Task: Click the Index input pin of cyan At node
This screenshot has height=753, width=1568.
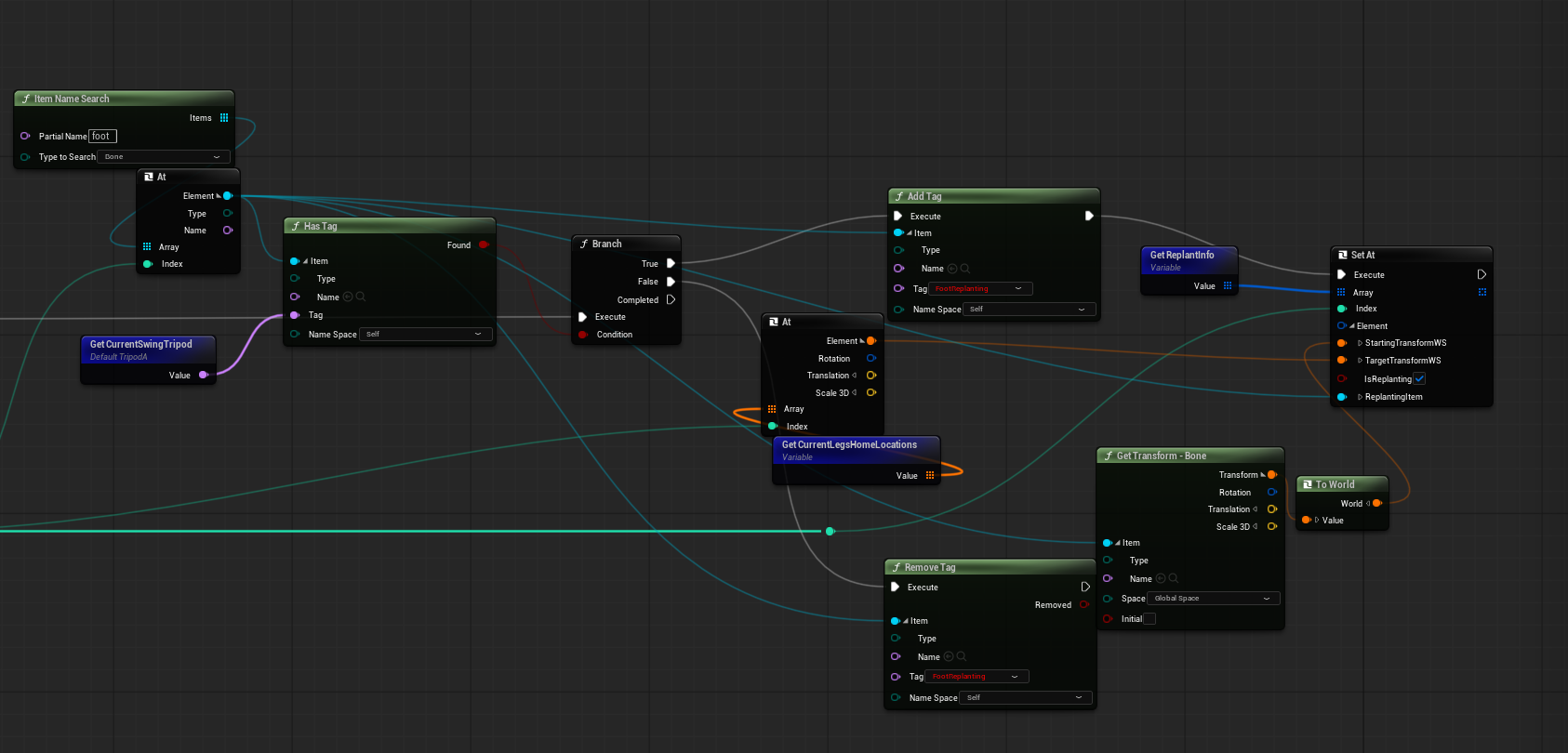Action: [x=148, y=264]
